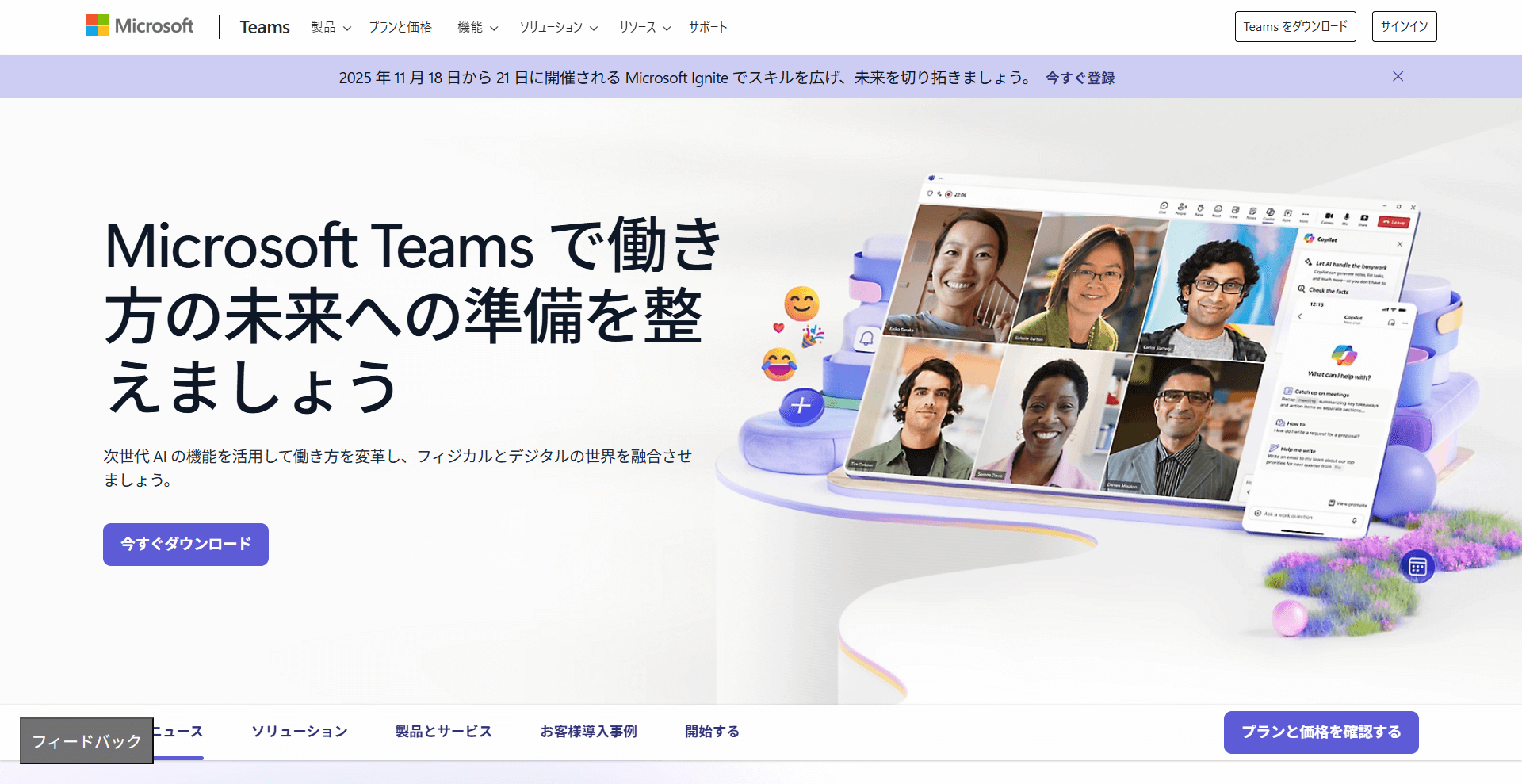The height and width of the screenshot is (784, 1522).
Task: Expand the 製品 dropdown menu
Action: pyautogui.click(x=331, y=27)
